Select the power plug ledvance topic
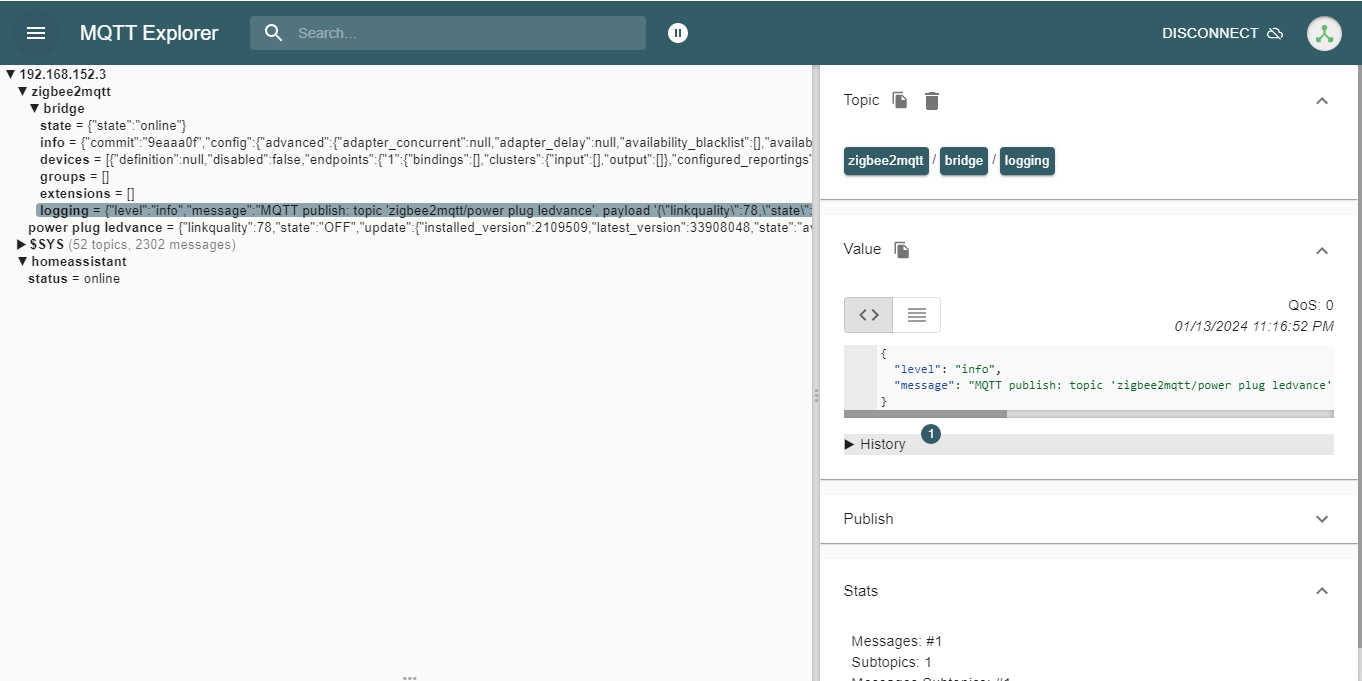 (x=419, y=227)
